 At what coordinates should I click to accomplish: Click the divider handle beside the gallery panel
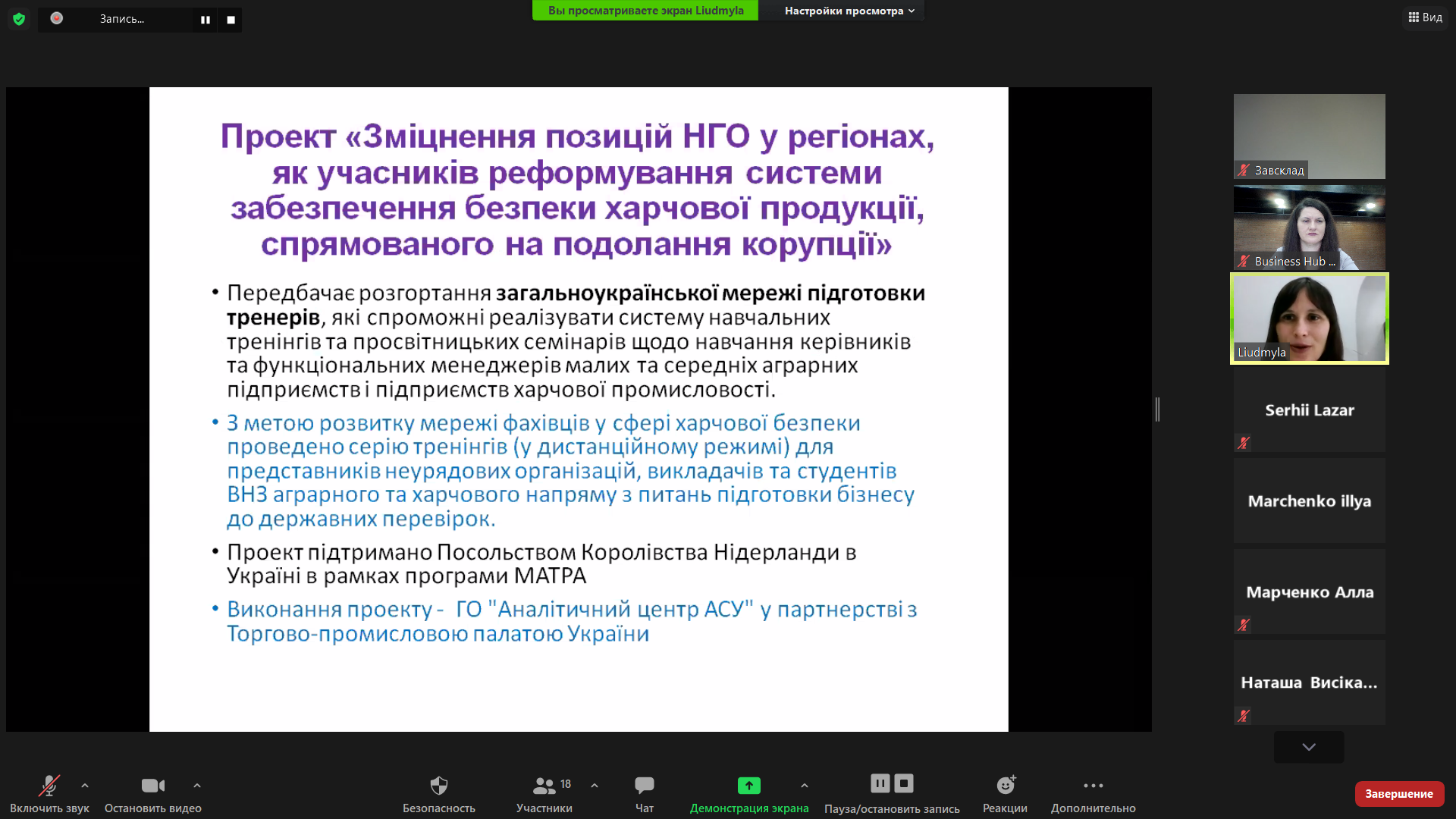[1157, 409]
